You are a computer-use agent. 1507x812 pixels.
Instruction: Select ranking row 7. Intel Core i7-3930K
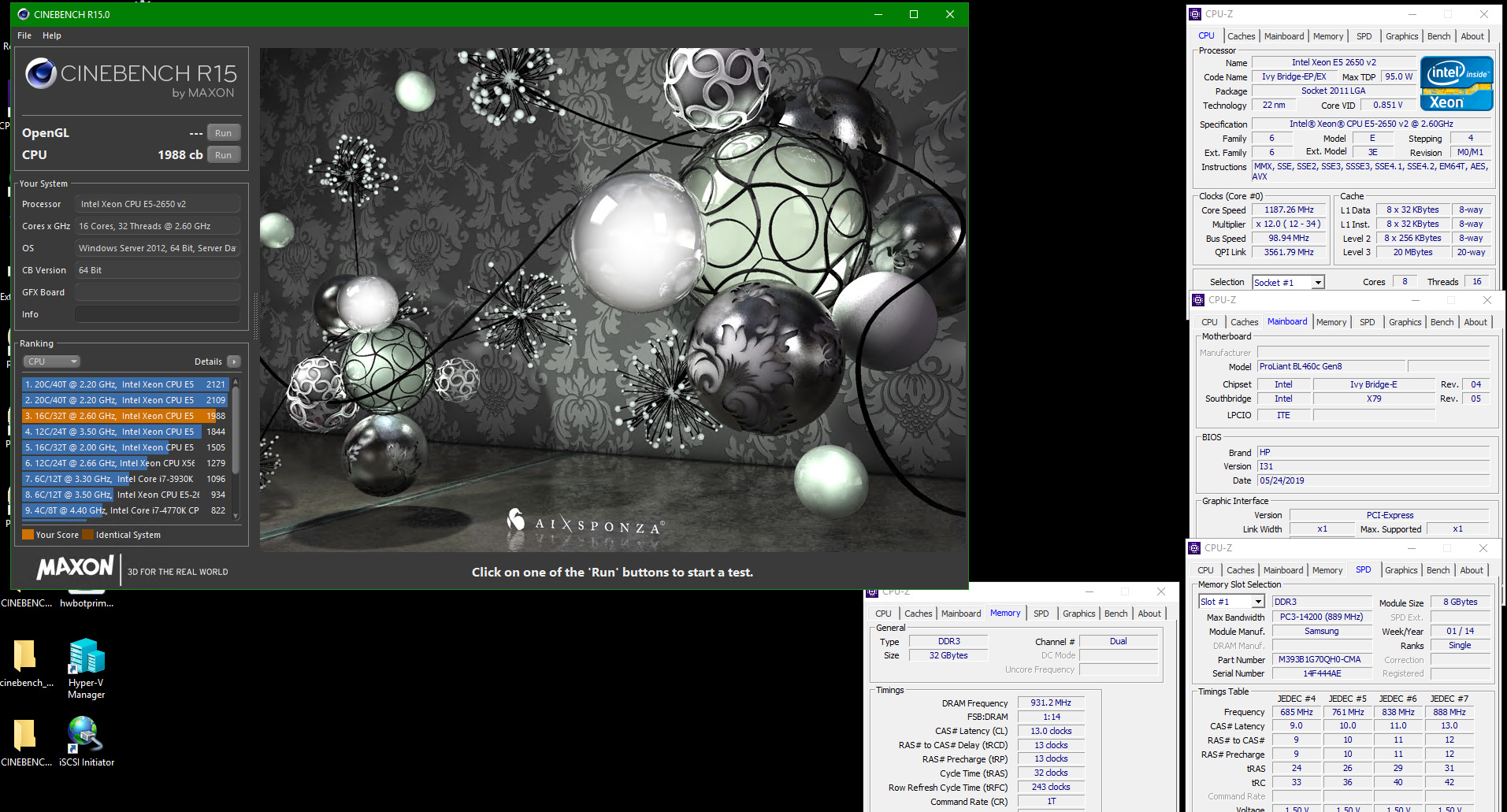[x=125, y=479]
